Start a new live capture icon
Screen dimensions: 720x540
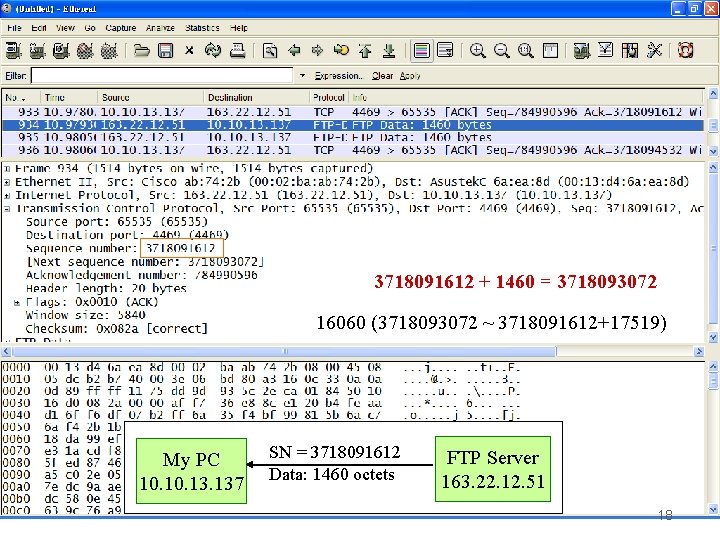click(61, 50)
